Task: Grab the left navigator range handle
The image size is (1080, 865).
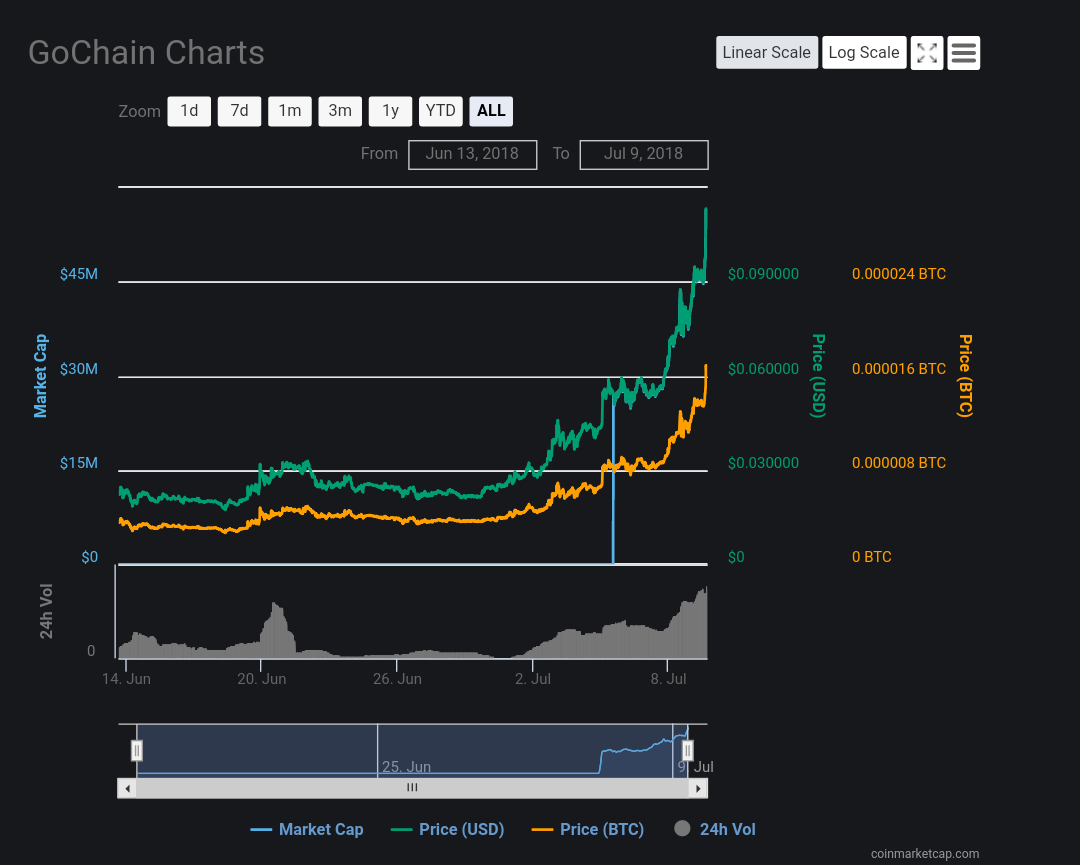Action: coord(137,751)
